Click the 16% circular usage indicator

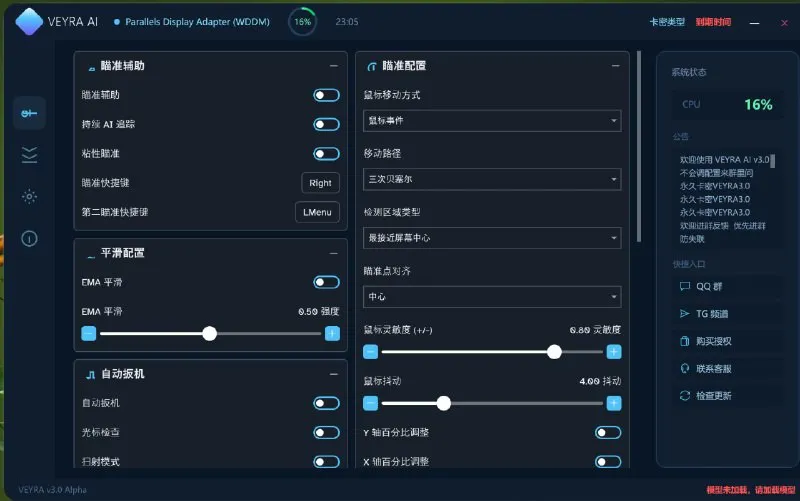pyautogui.click(x=302, y=21)
